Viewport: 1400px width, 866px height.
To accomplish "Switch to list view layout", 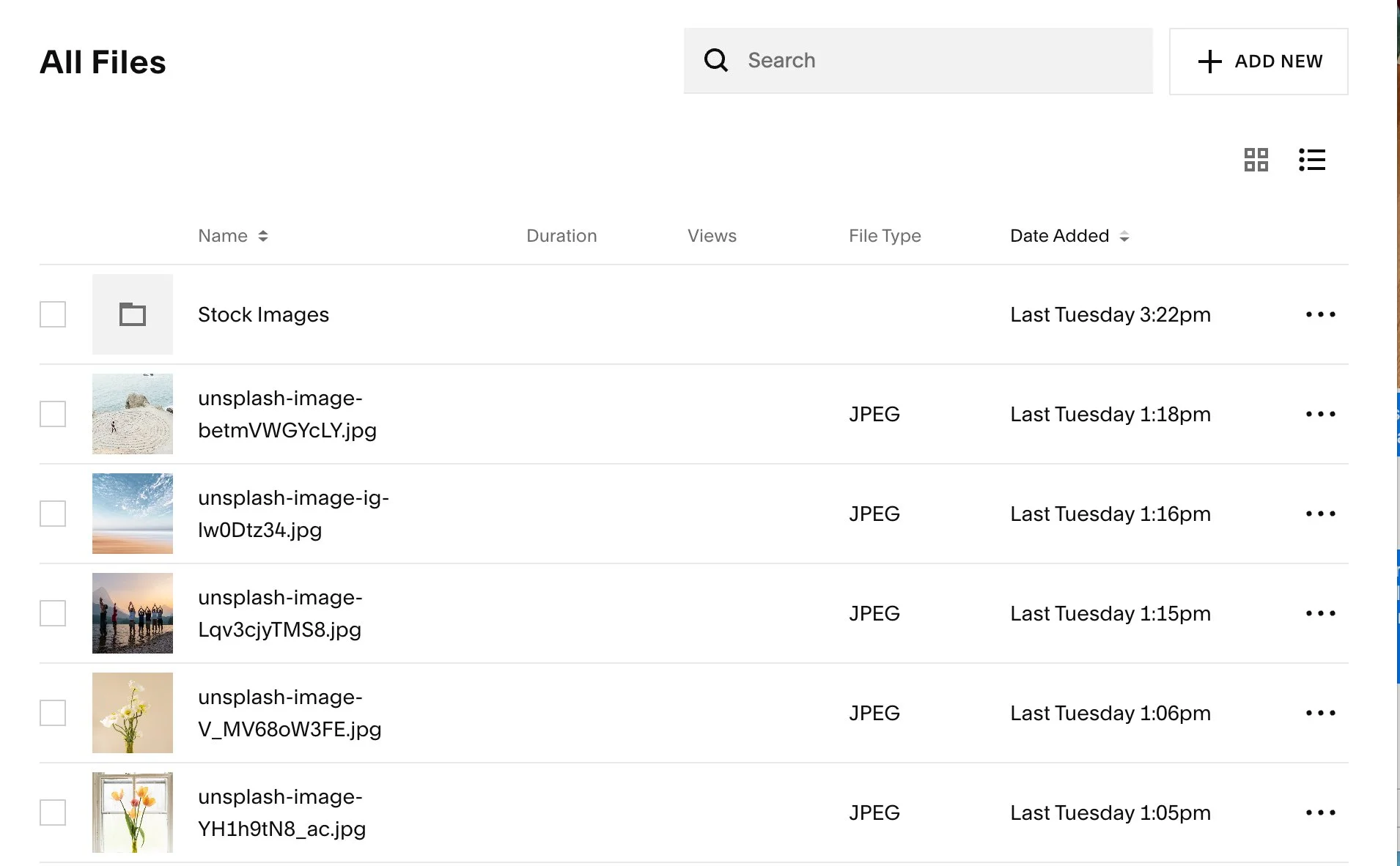I will click(x=1312, y=160).
